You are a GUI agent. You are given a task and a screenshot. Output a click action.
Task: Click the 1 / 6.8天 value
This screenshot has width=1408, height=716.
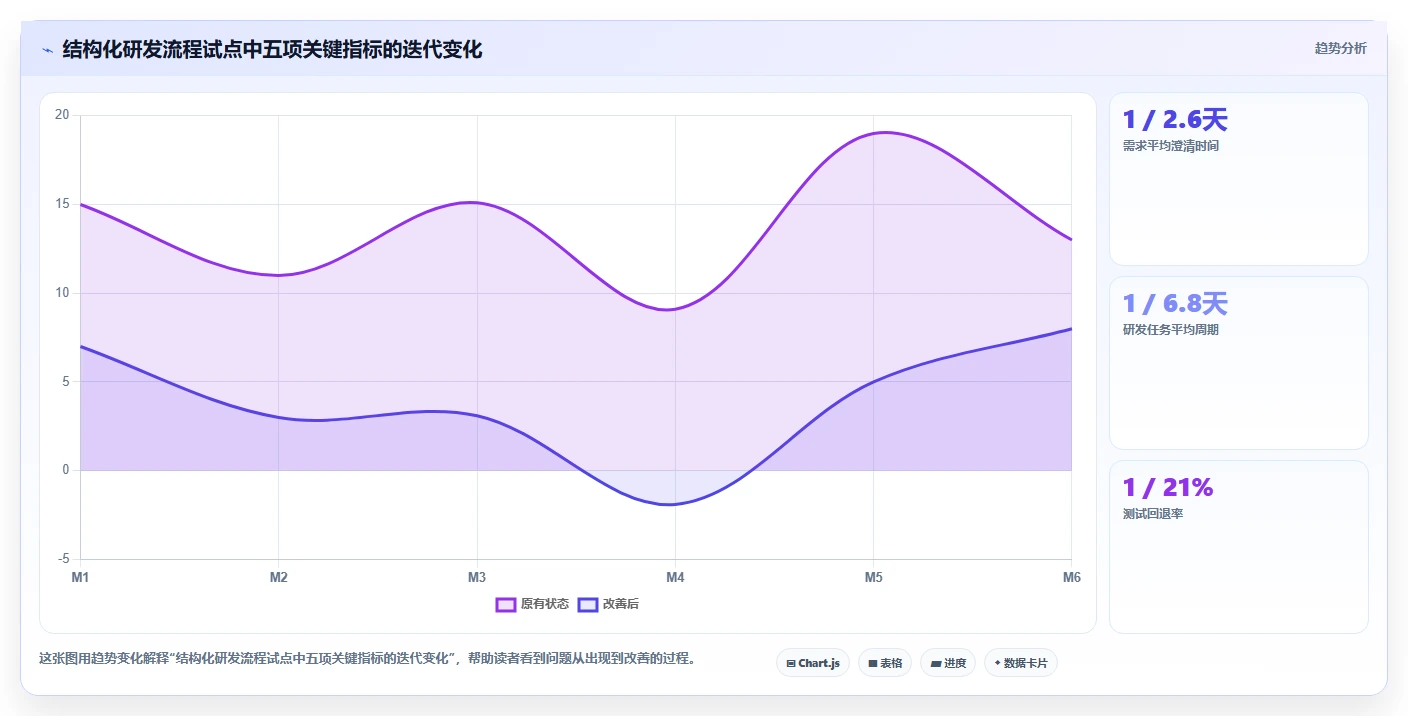[1175, 304]
